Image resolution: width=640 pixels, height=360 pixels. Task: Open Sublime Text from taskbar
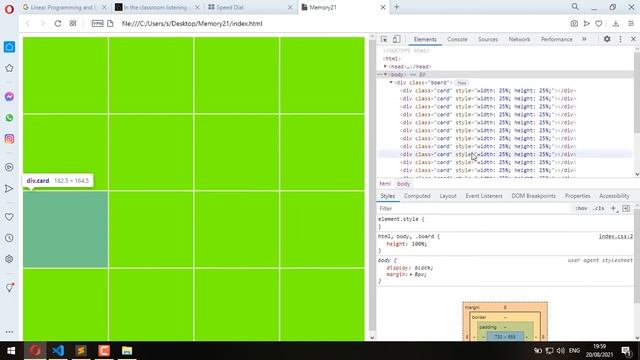pyautogui.click(x=81, y=351)
